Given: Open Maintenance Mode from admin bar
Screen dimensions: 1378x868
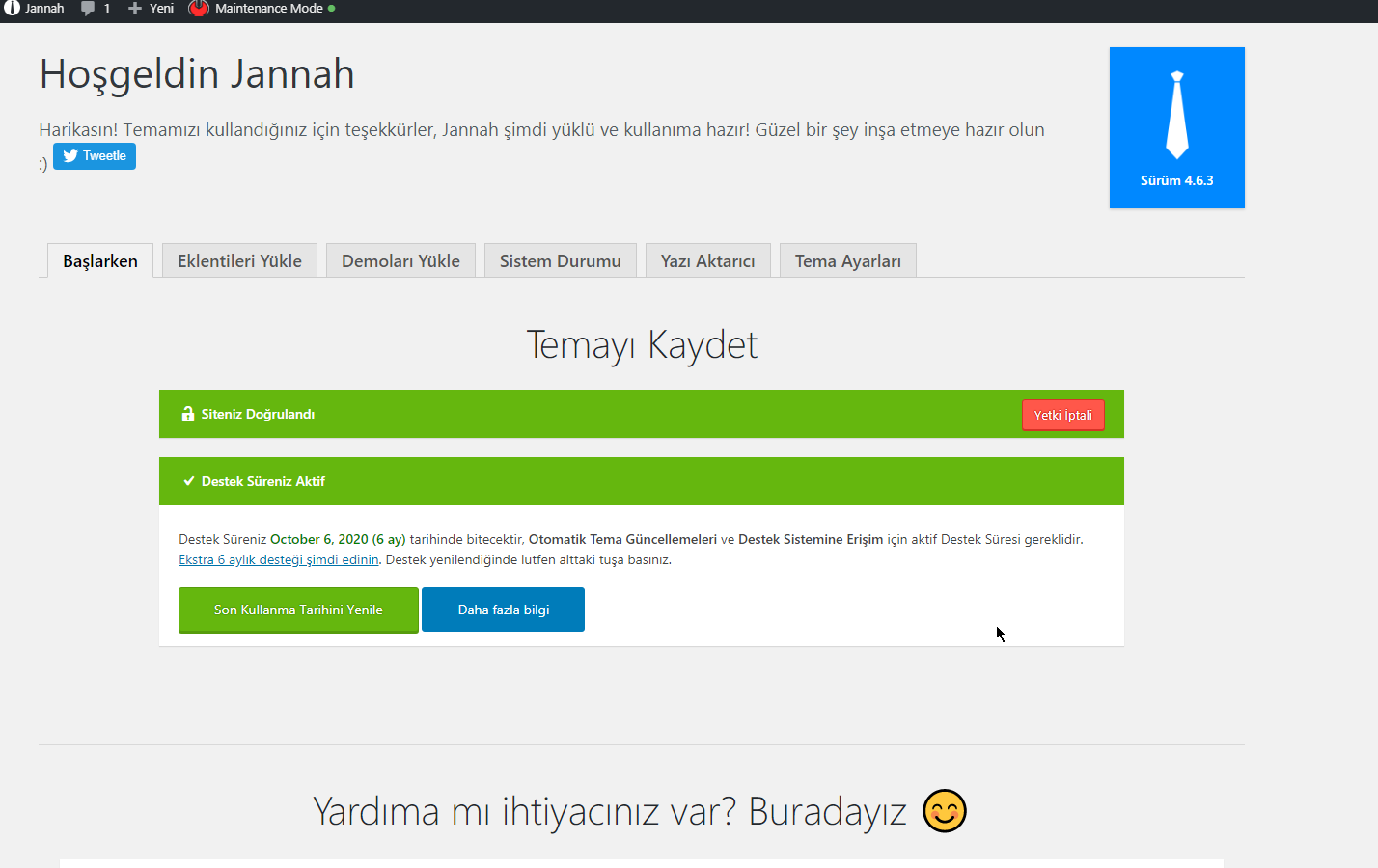Looking at the screenshot, I should [262, 9].
